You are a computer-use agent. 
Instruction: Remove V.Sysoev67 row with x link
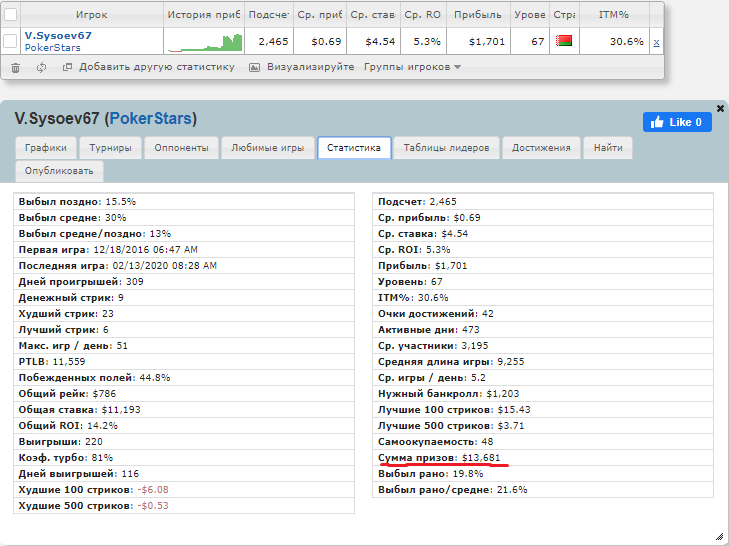coord(656,42)
